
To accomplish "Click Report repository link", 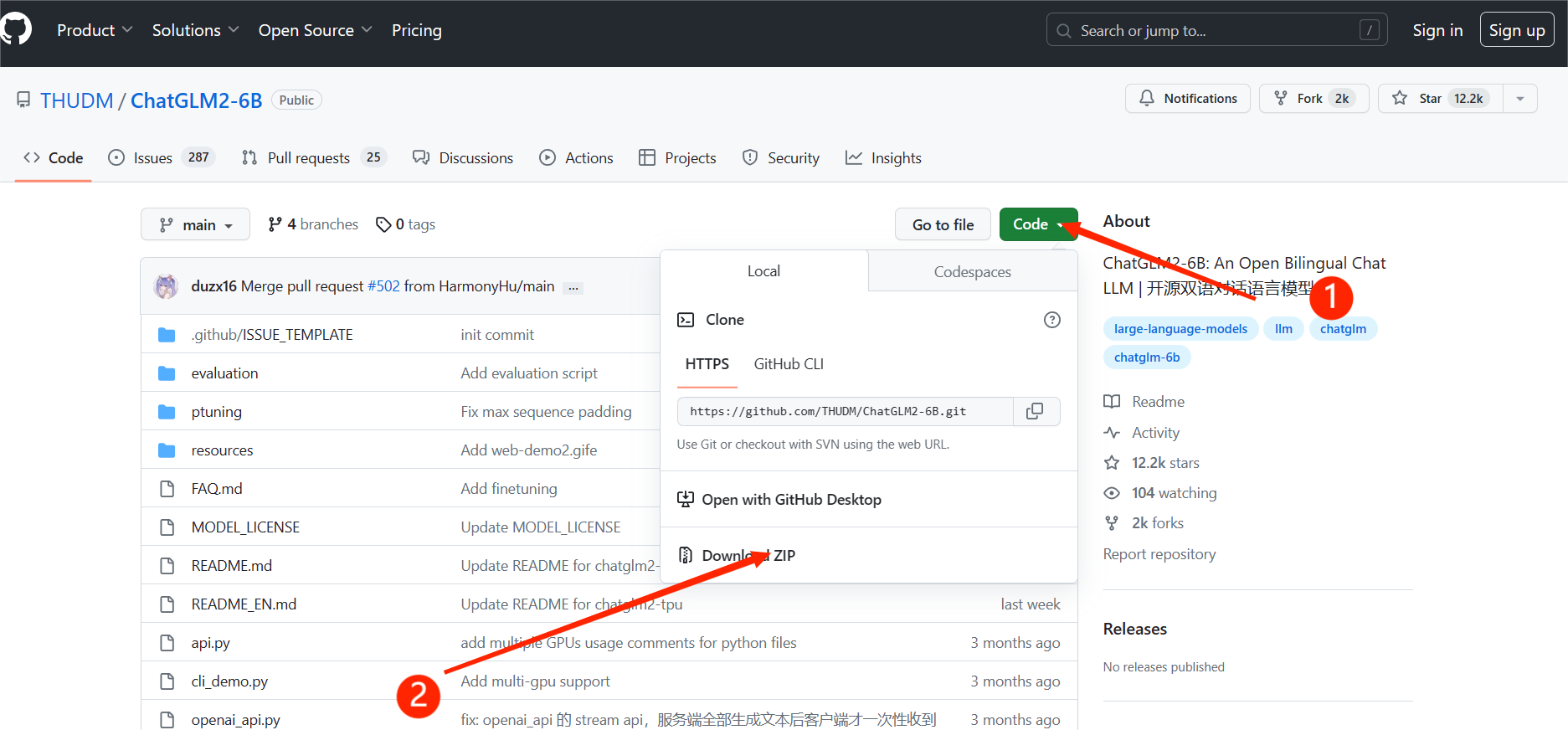I will tap(1159, 554).
